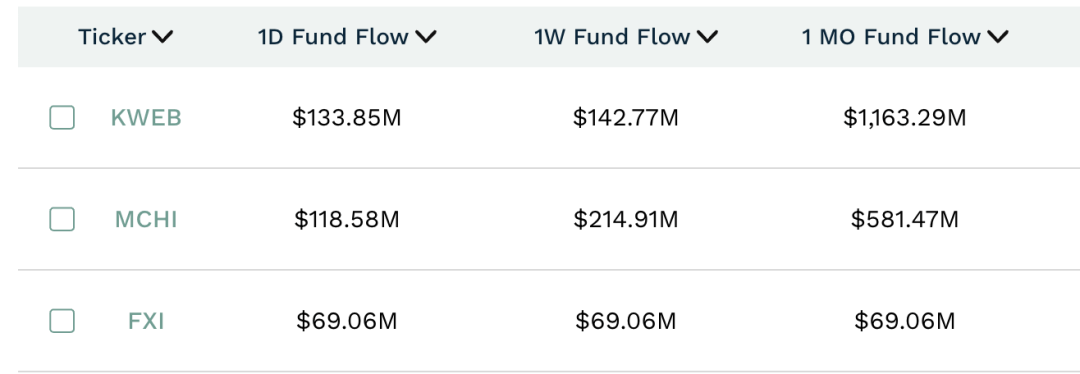The image size is (1080, 374).
Task: Select KWEB 1D flow value $133.85M
Action: pyautogui.click(x=346, y=118)
